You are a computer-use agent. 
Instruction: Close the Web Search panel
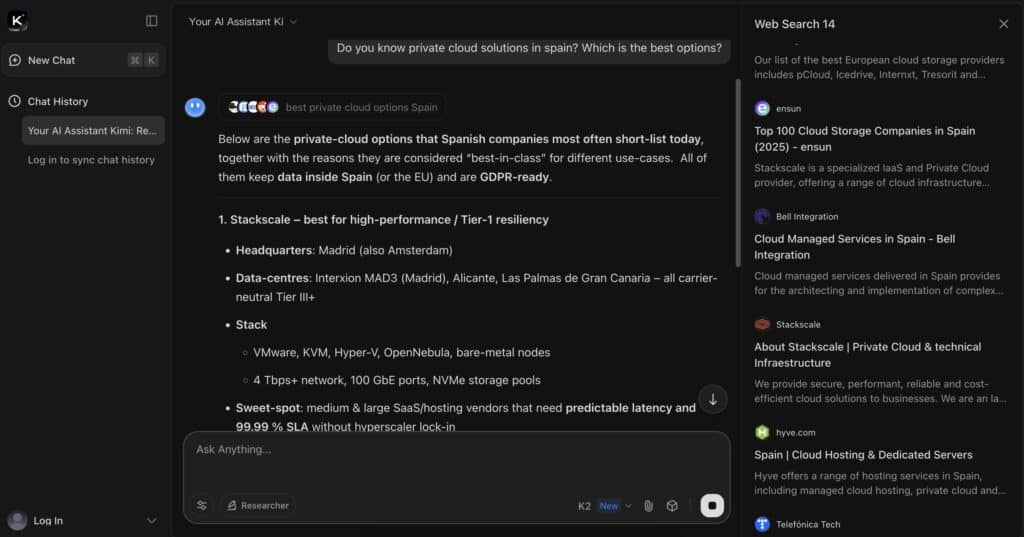(x=1004, y=24)
